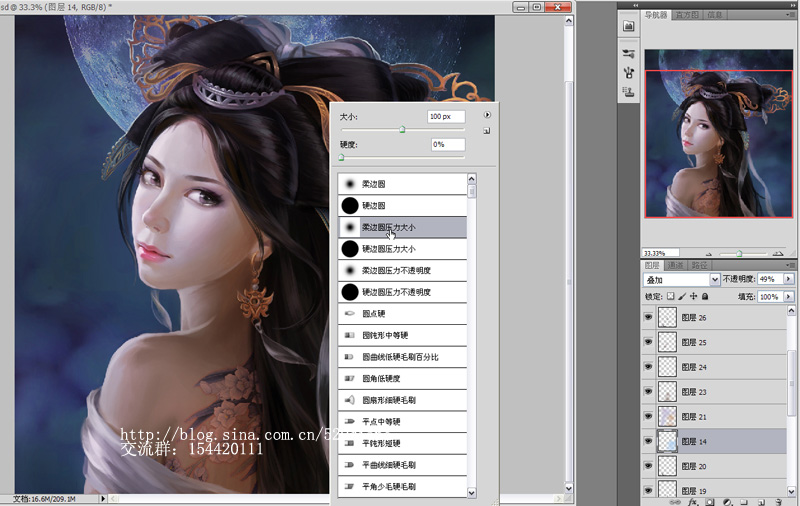
Task: Add a layer style with the fx icon
Action: click(693, 502)
